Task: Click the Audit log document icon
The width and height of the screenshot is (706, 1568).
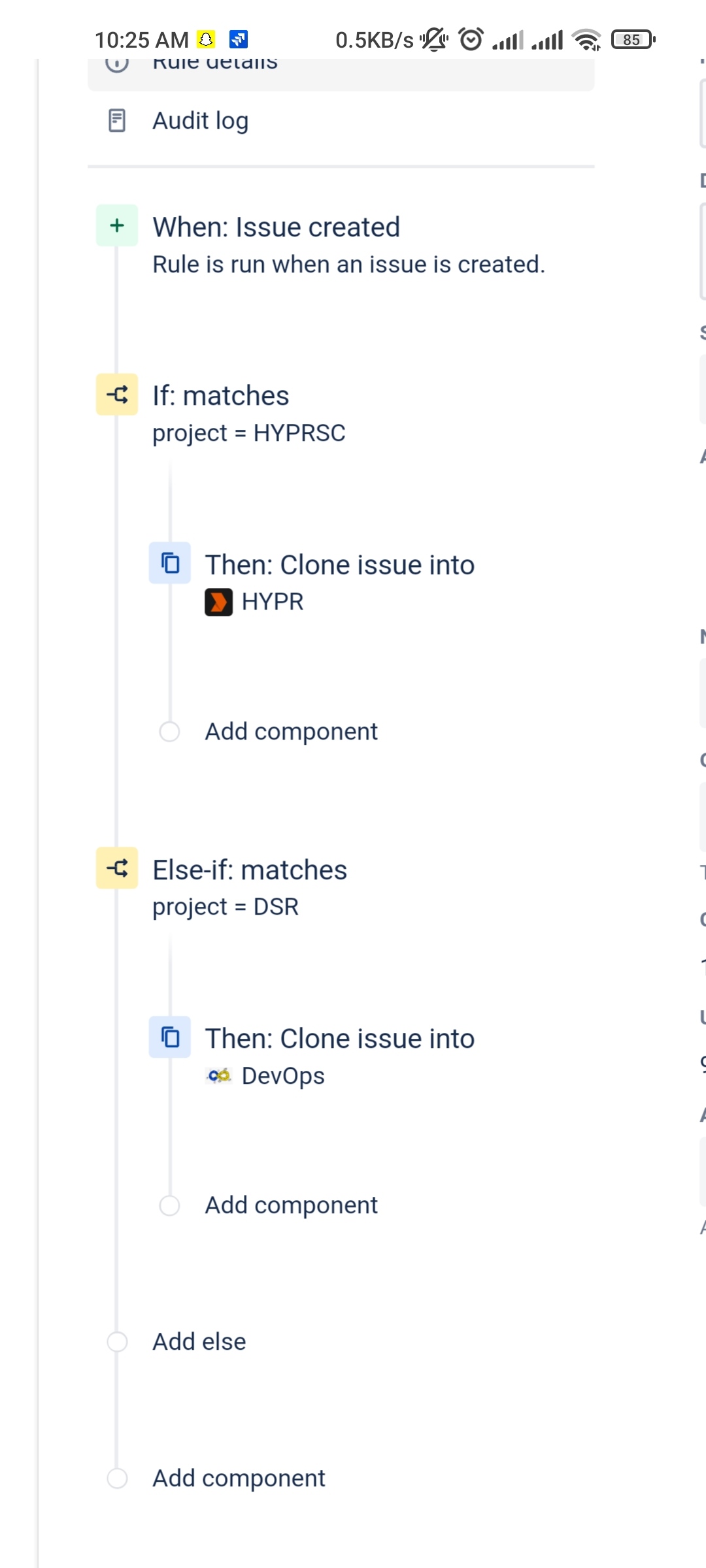Action: 117,121
